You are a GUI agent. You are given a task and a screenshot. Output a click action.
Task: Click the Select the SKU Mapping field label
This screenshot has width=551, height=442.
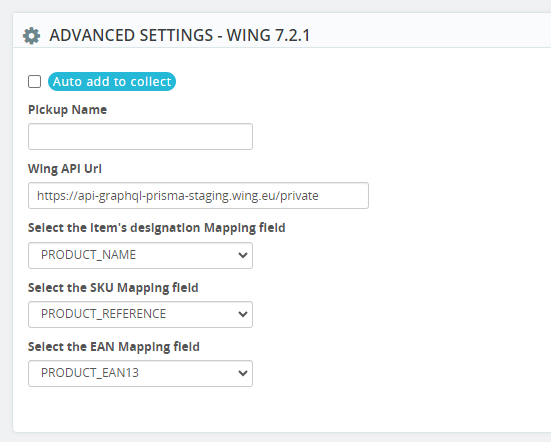point(113,288)
